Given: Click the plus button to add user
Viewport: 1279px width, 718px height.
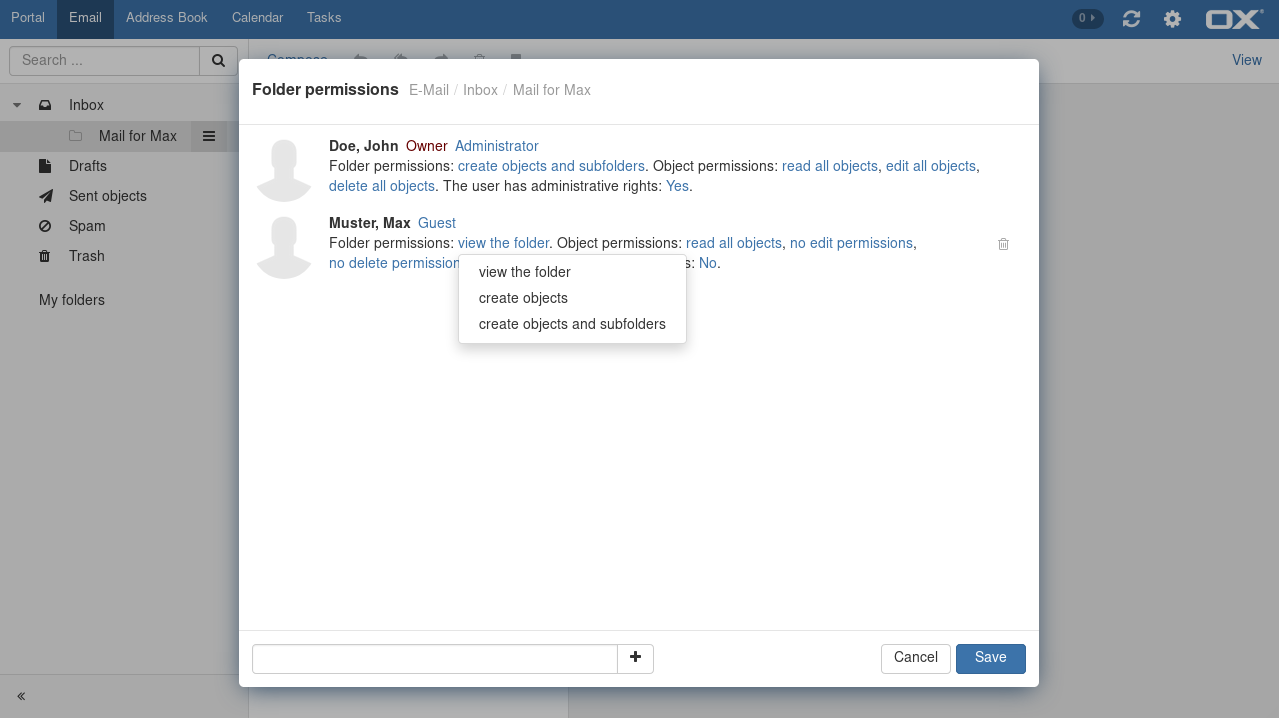Looking at the screenshot, I should (635, 658).
